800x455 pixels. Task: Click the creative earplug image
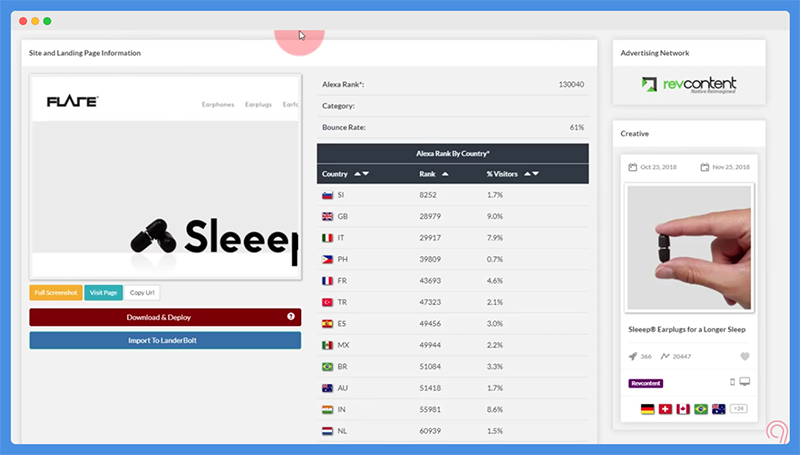pos(689,247)
